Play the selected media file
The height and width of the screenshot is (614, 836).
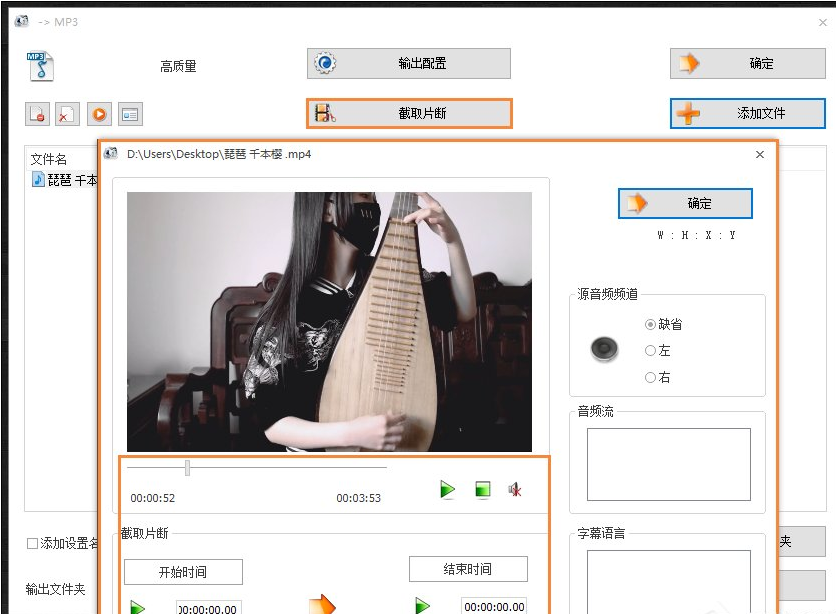pyautogui.click(x=97, y=113)
